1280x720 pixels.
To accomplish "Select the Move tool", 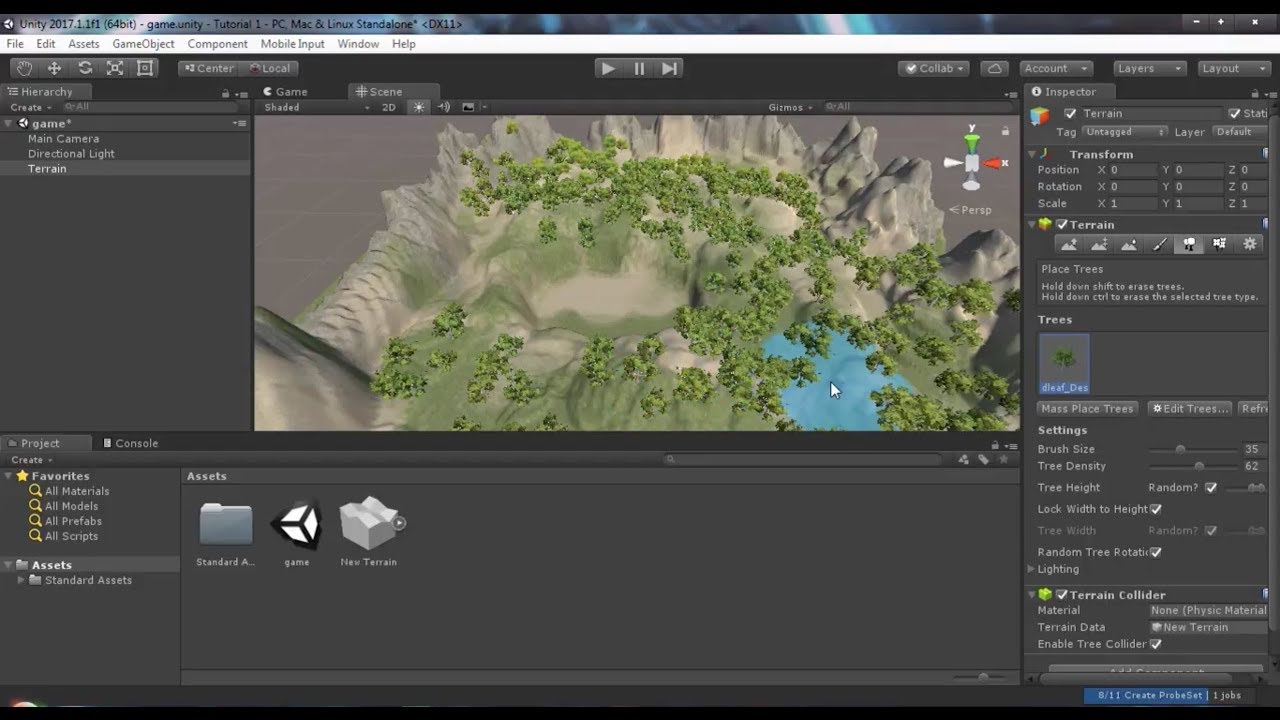I will point(54,68).
